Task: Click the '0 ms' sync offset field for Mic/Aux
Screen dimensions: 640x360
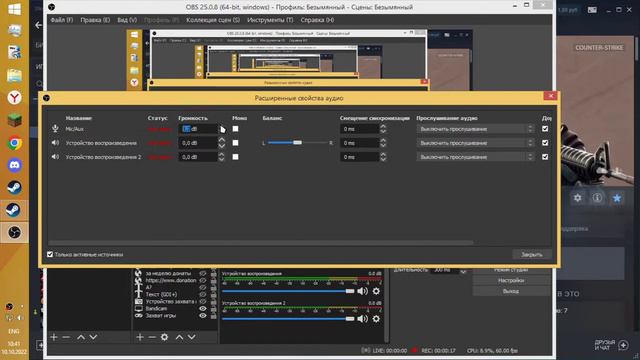Action: click(359, 129)
